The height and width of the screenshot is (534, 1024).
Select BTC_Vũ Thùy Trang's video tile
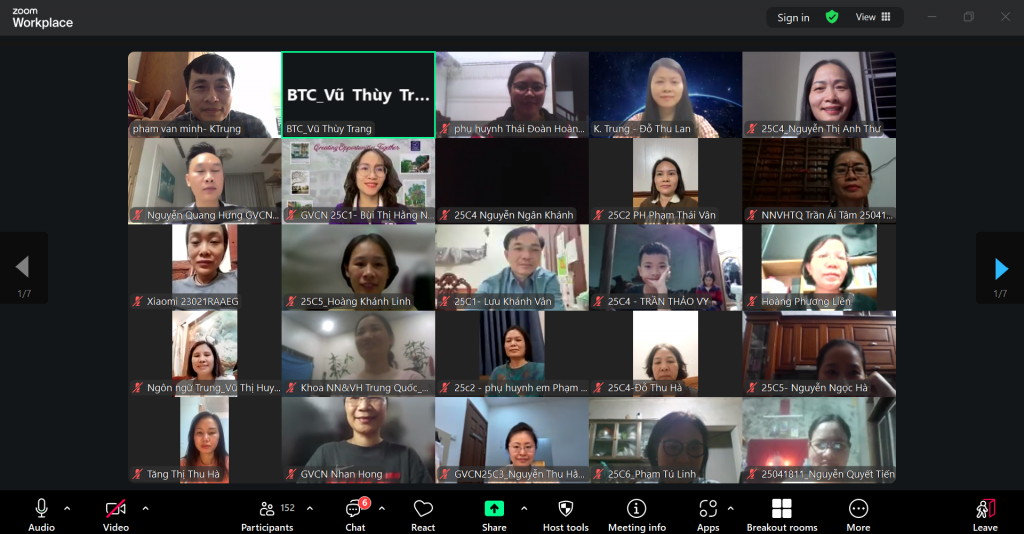click(358, 95)
